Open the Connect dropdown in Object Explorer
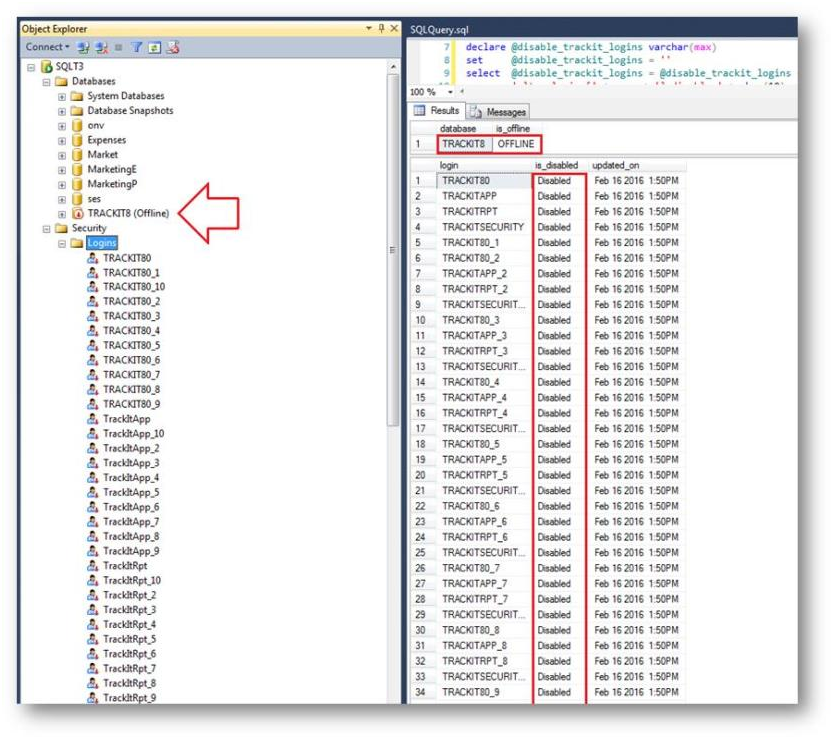Viewport: 833px width, 739px height. (x=47, y=47)
